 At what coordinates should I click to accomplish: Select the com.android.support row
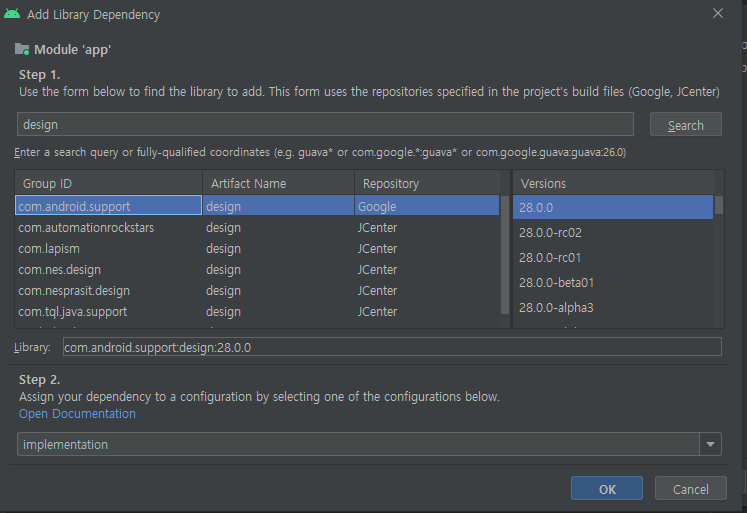coord(257,206)
